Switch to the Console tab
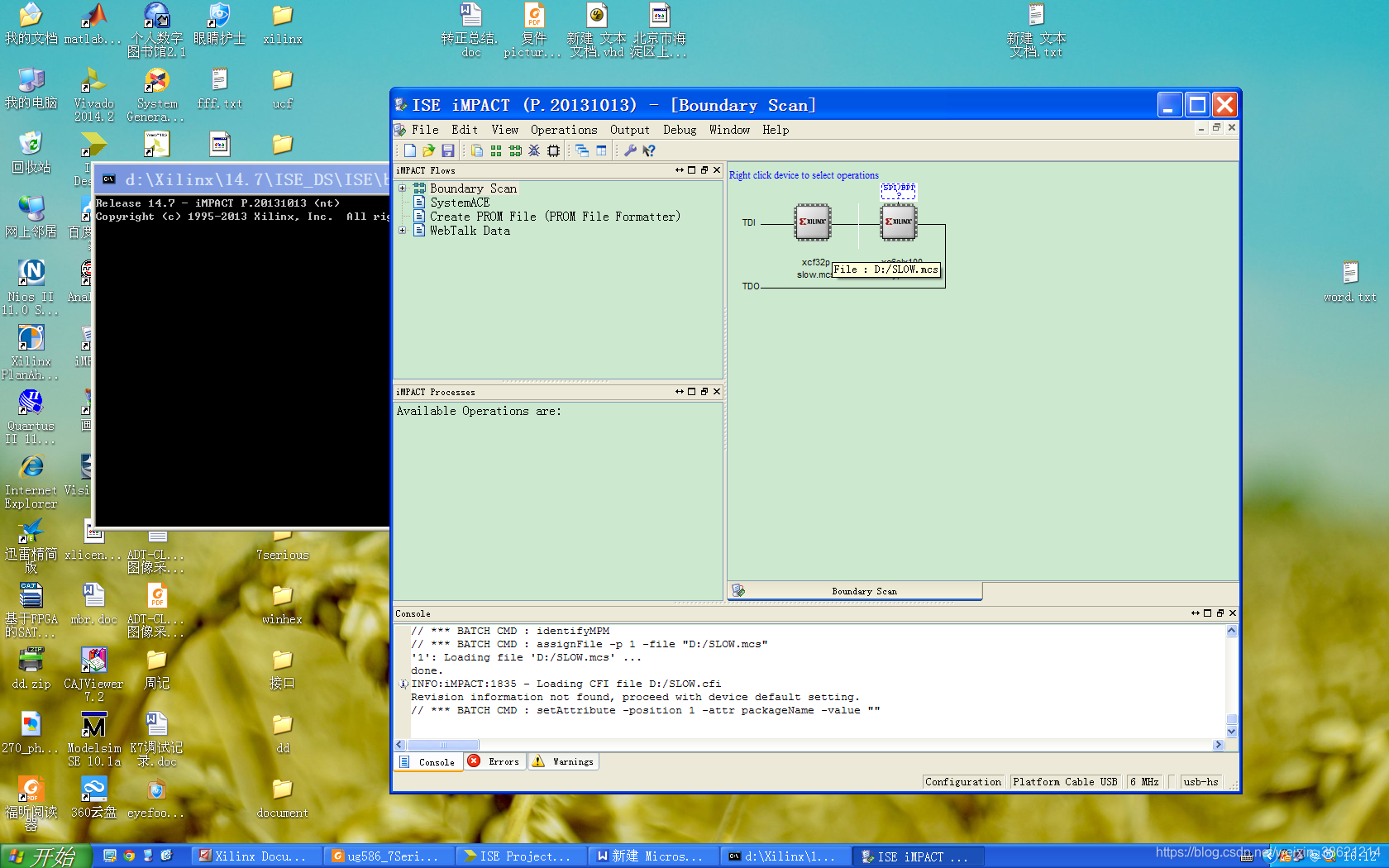1389x868 pixels. [x=427, y=762]
